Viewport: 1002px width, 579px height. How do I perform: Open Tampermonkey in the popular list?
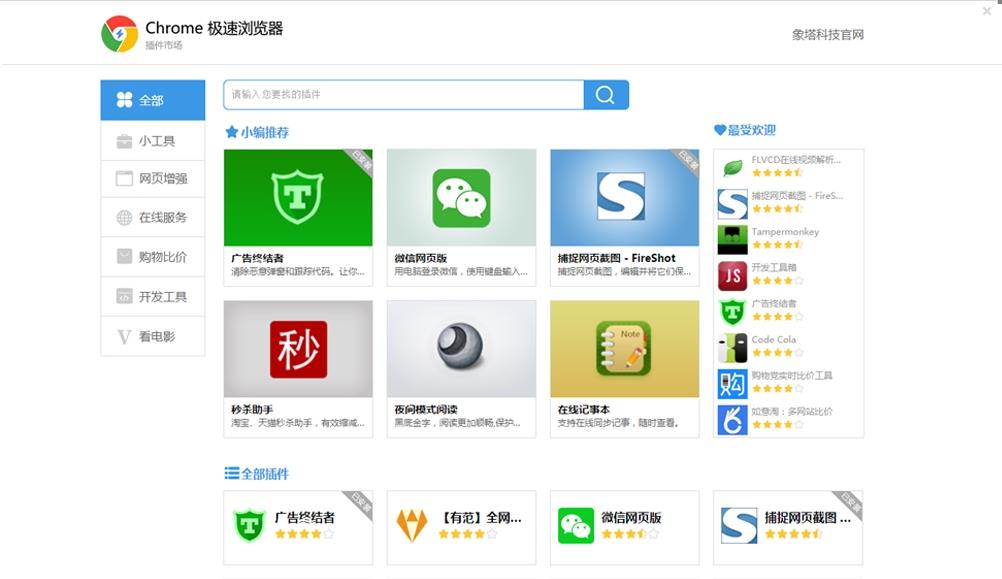(785, 232)
